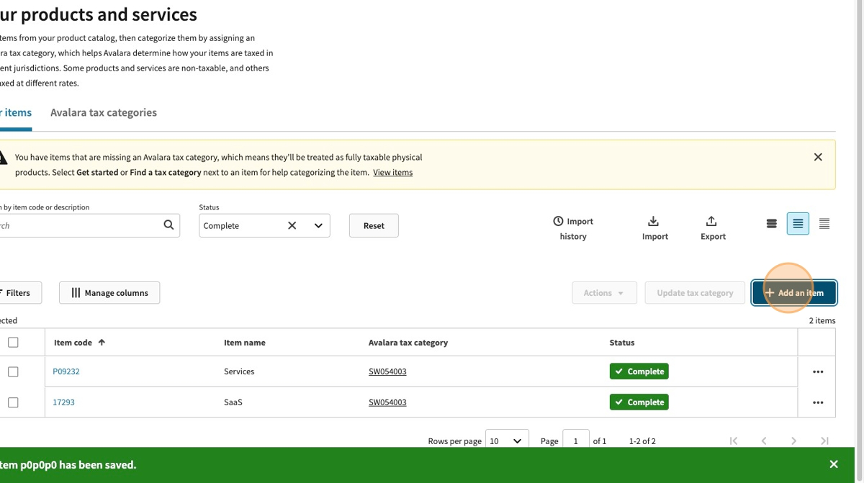Click the Item name column header
This screenshot has width=864, height=484.
pyautogui.click(x=245, y=342)
